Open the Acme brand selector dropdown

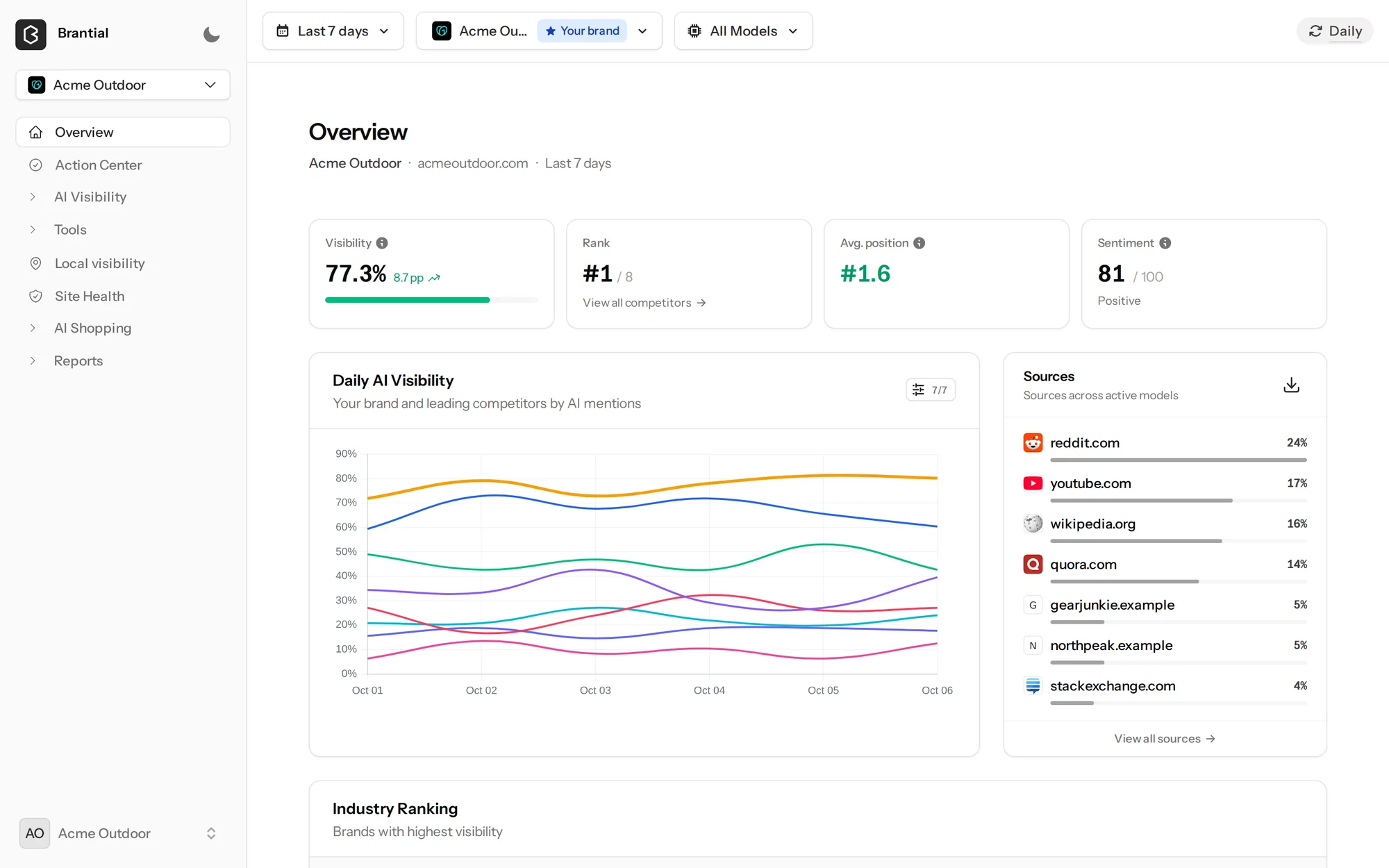click(x=539, y=31)
